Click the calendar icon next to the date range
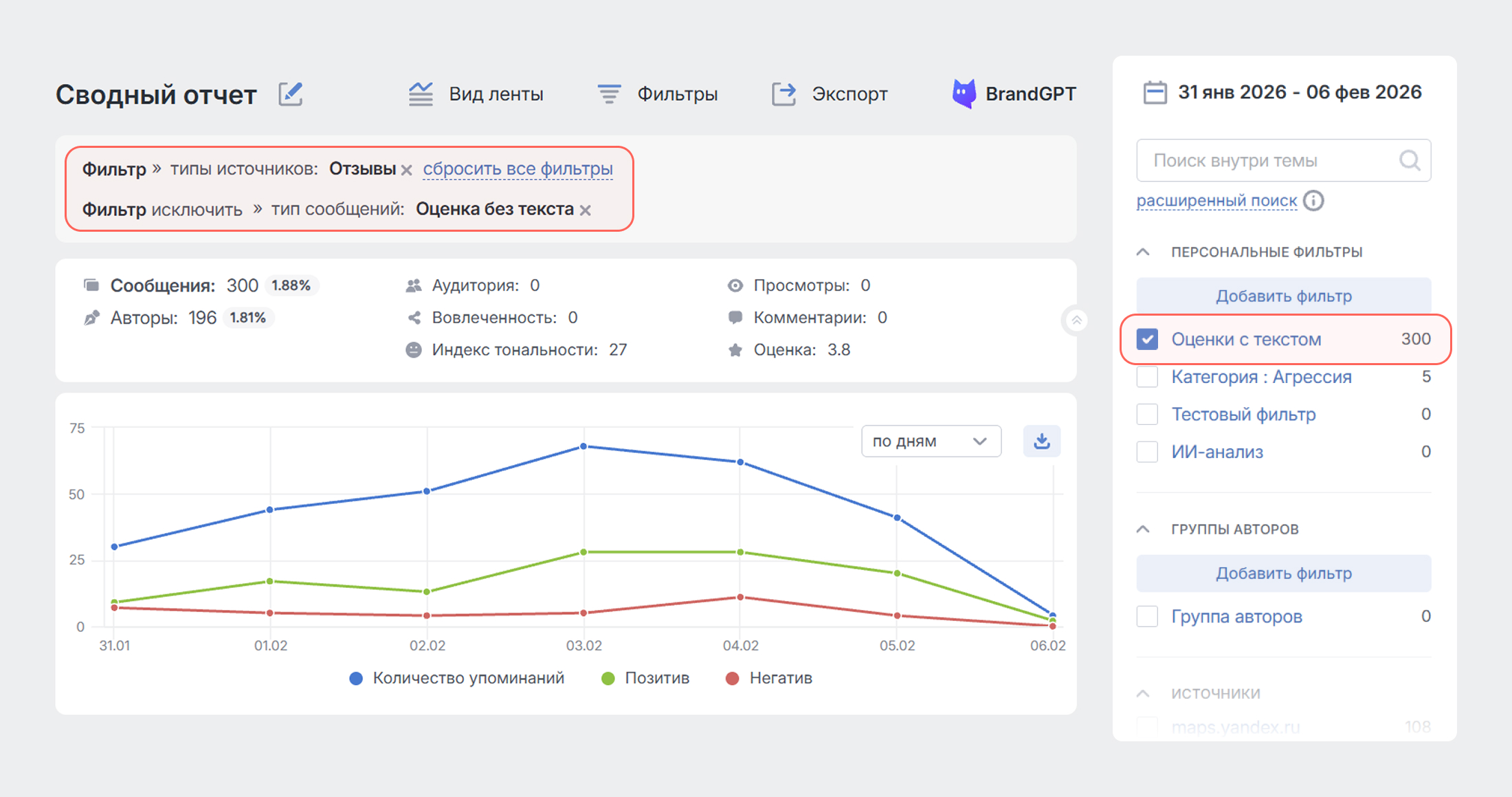1512x797 pixels. coord(1155,92)
